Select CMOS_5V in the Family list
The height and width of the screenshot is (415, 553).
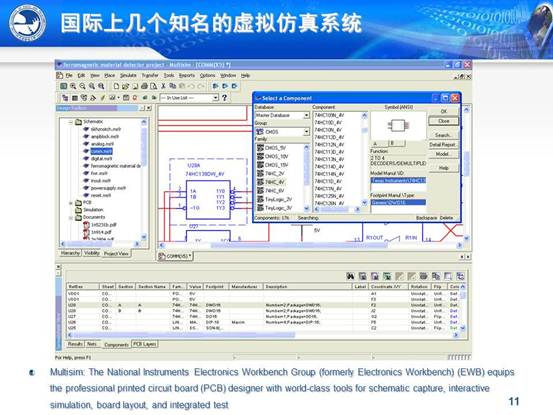point(272,148)
